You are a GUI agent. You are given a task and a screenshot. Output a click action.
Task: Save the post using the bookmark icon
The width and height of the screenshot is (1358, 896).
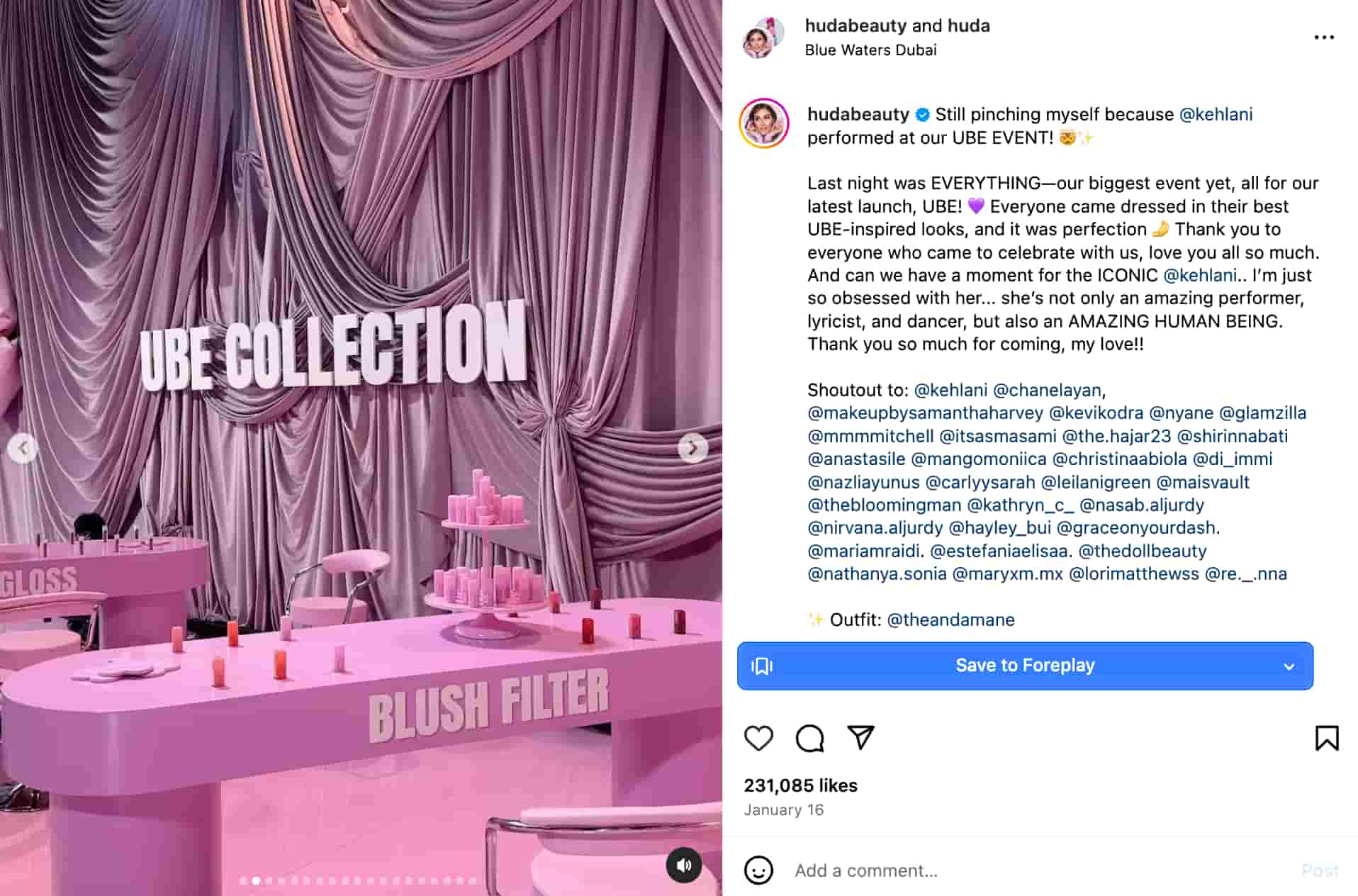coord(1328,737)
